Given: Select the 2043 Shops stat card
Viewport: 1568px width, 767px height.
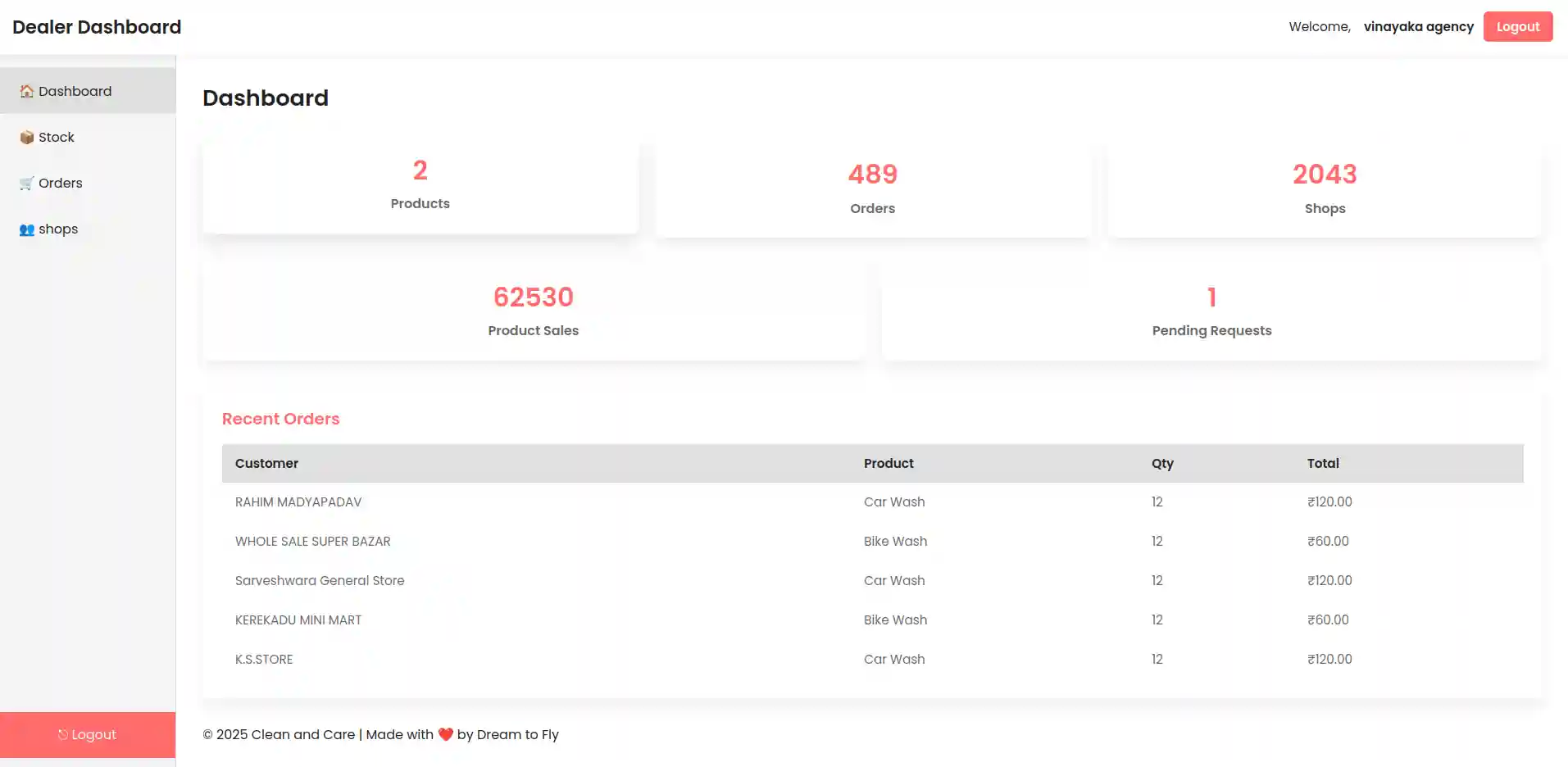Looking at the screenshot, I should (x=1324, y=190).
